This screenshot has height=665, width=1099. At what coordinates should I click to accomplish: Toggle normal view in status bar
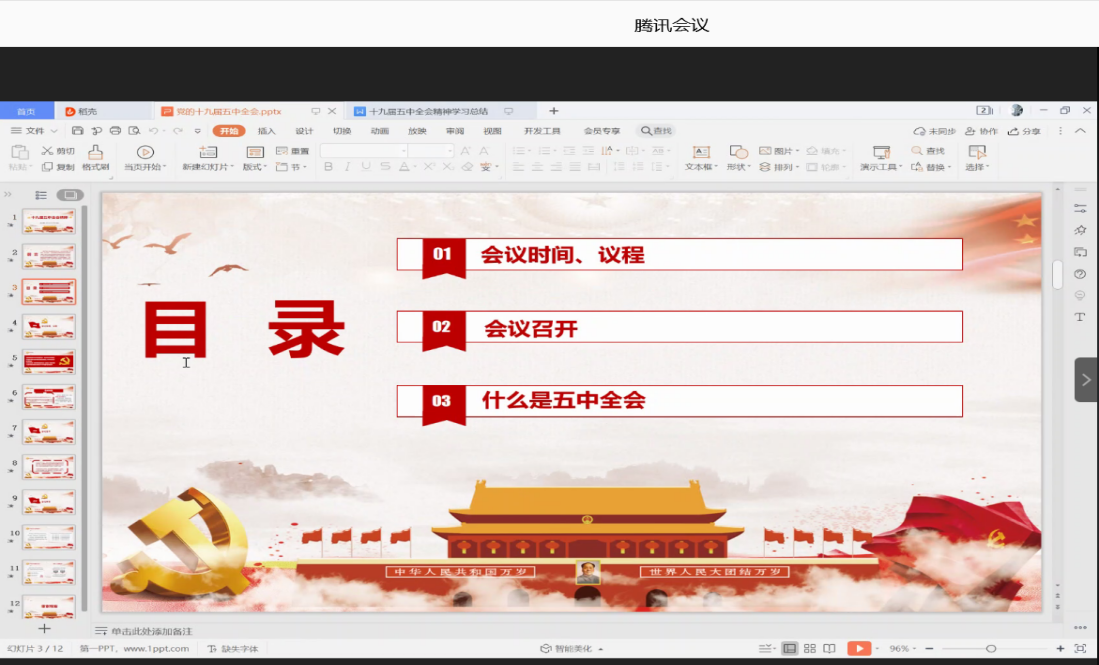coord(790,648)
